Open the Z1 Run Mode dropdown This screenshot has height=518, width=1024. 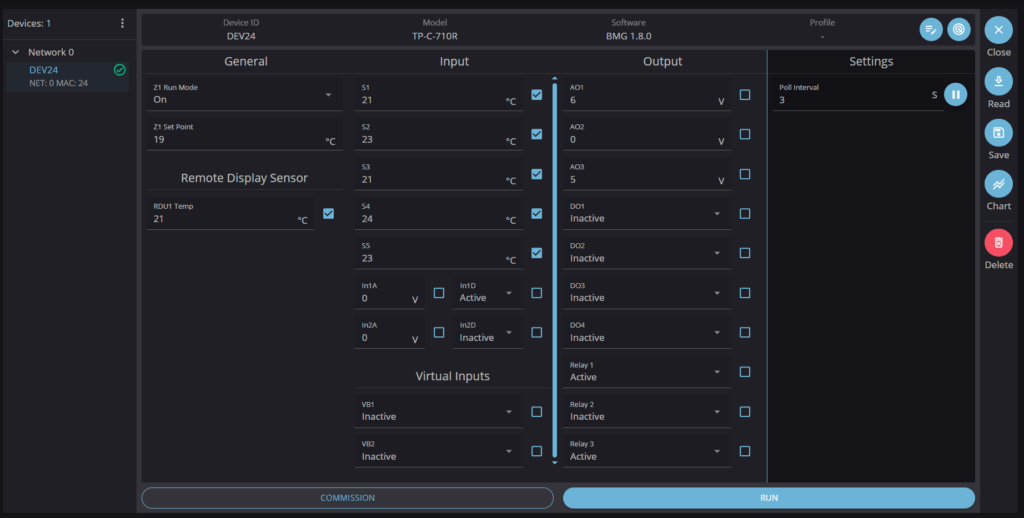tap(244, 95)
